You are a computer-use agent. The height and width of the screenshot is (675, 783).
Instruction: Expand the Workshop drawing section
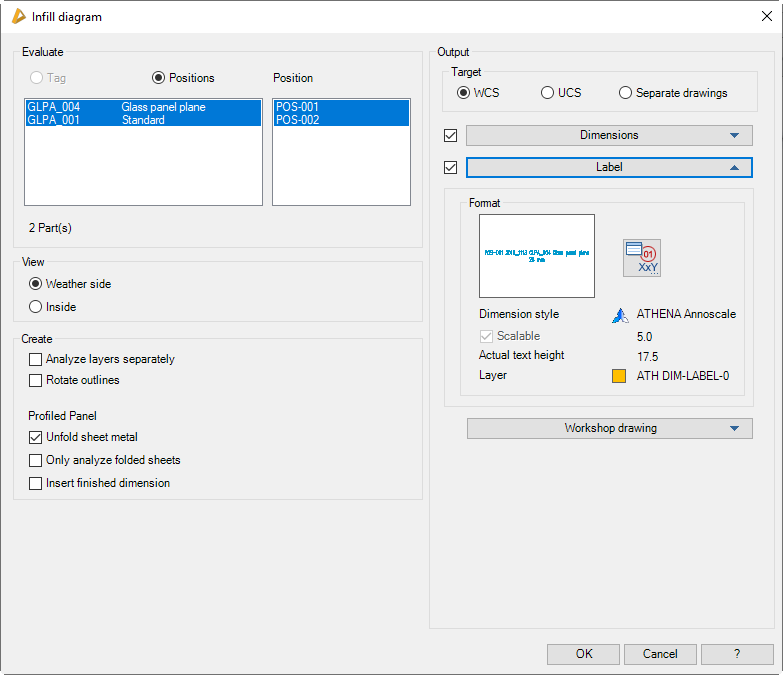[609, 428]
